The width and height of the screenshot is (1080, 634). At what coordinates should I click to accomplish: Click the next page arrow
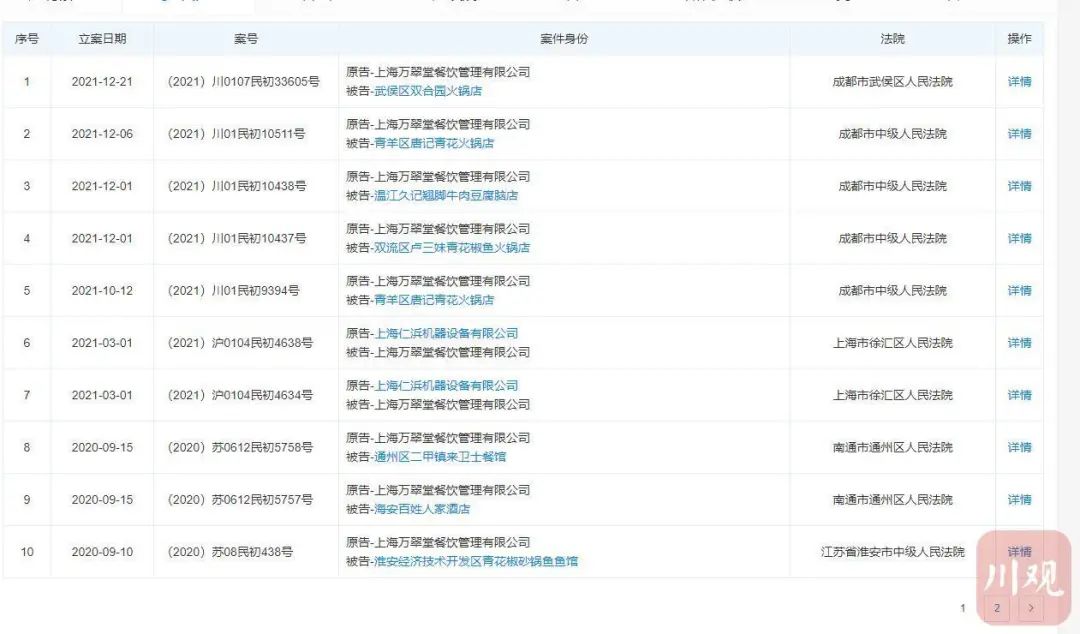(x=1030, y=608)
